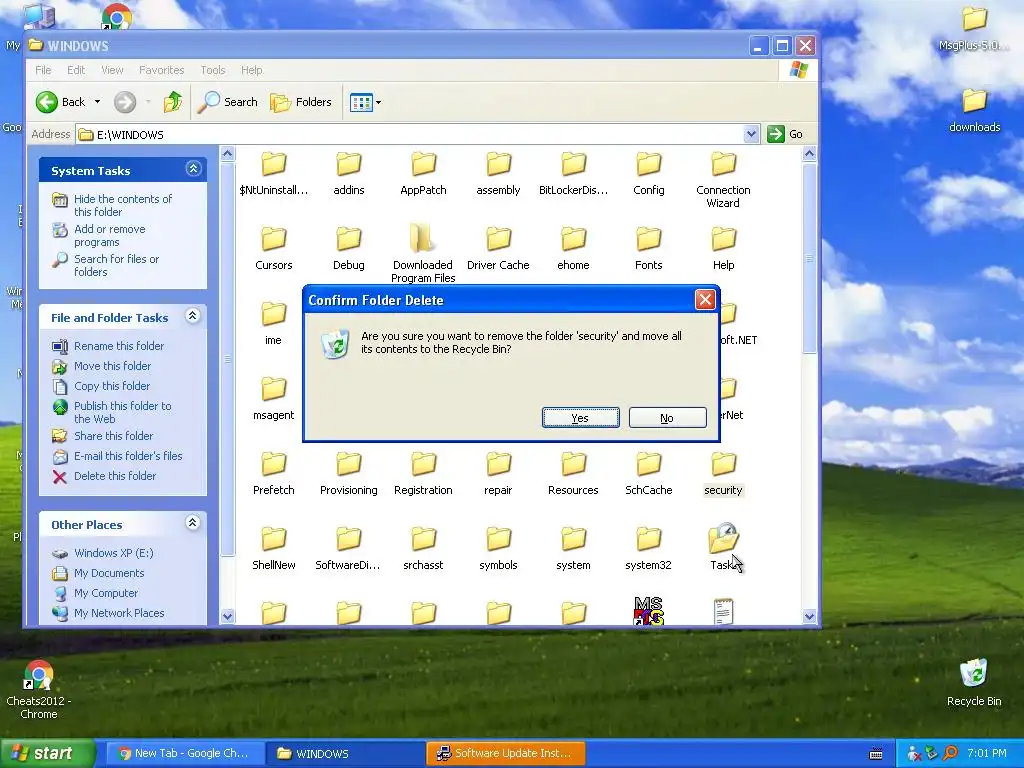1024x768 pixels.
Task: Confirm deletion with the Yes button
Action: [580, 418]
